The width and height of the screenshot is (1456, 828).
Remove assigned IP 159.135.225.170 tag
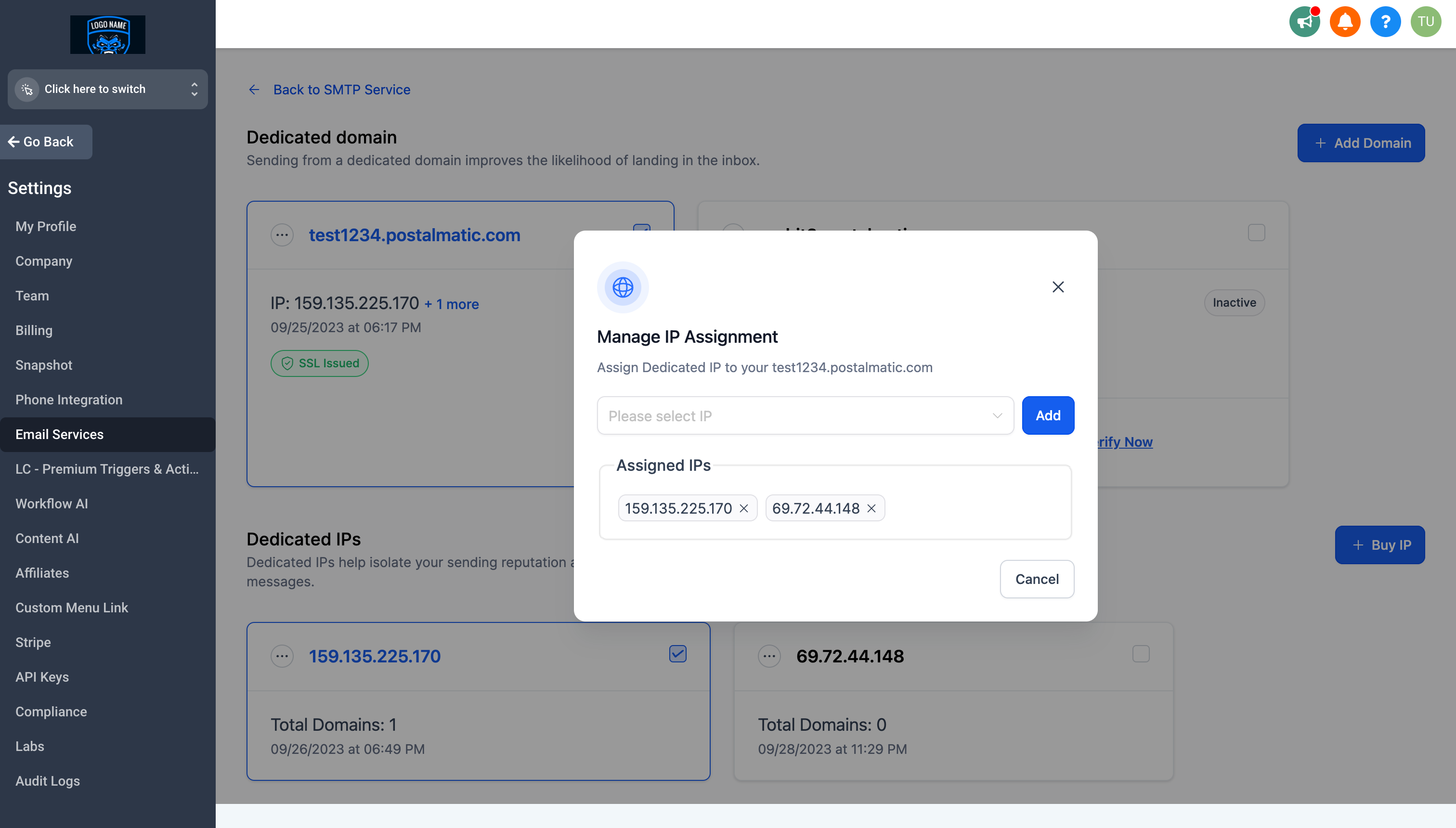point(743,508)
